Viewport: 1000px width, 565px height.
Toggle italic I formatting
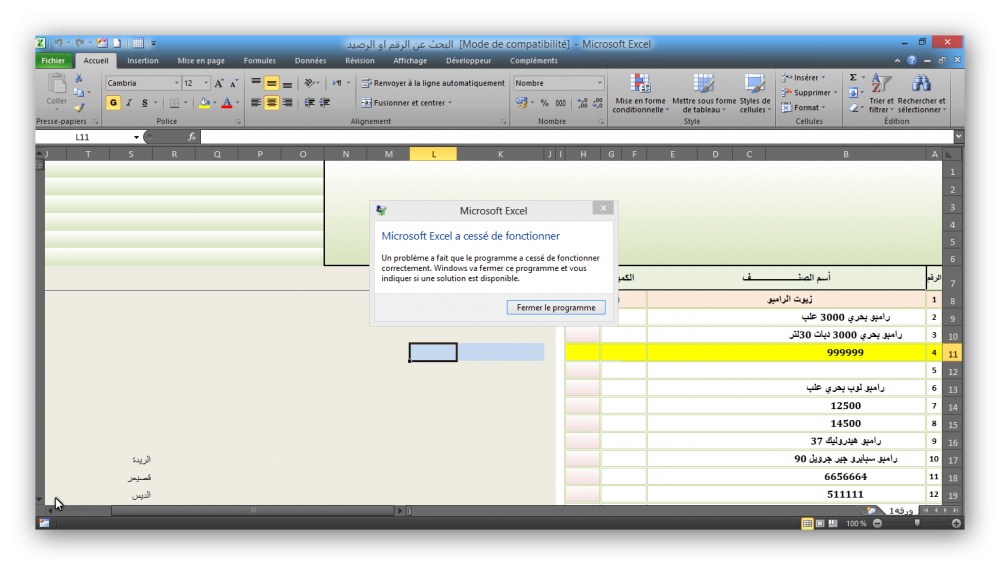coord(129,103)
